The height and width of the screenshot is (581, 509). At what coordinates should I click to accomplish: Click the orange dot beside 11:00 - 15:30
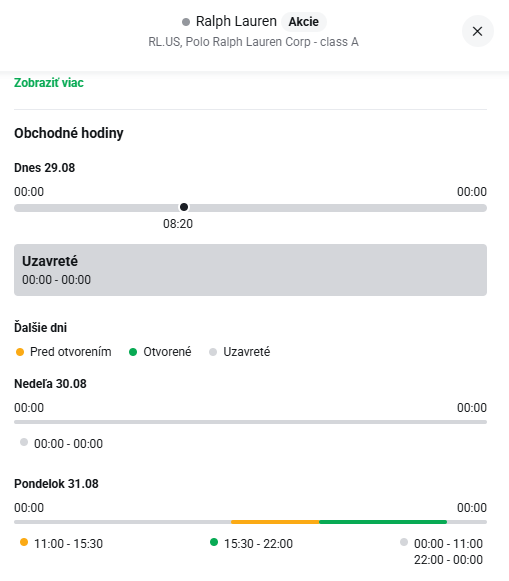click(x=24, y=542)
